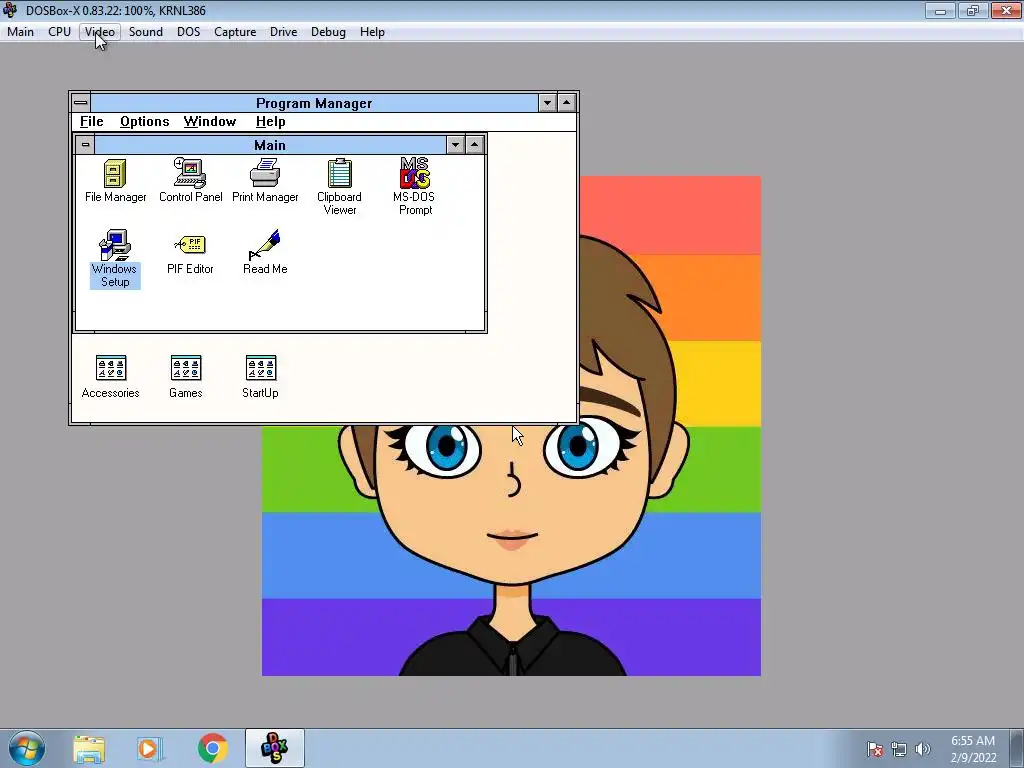Open Windows Explorer from the taskbar
The height and width of the screenshot is (768, 1024).
(89, 748)
